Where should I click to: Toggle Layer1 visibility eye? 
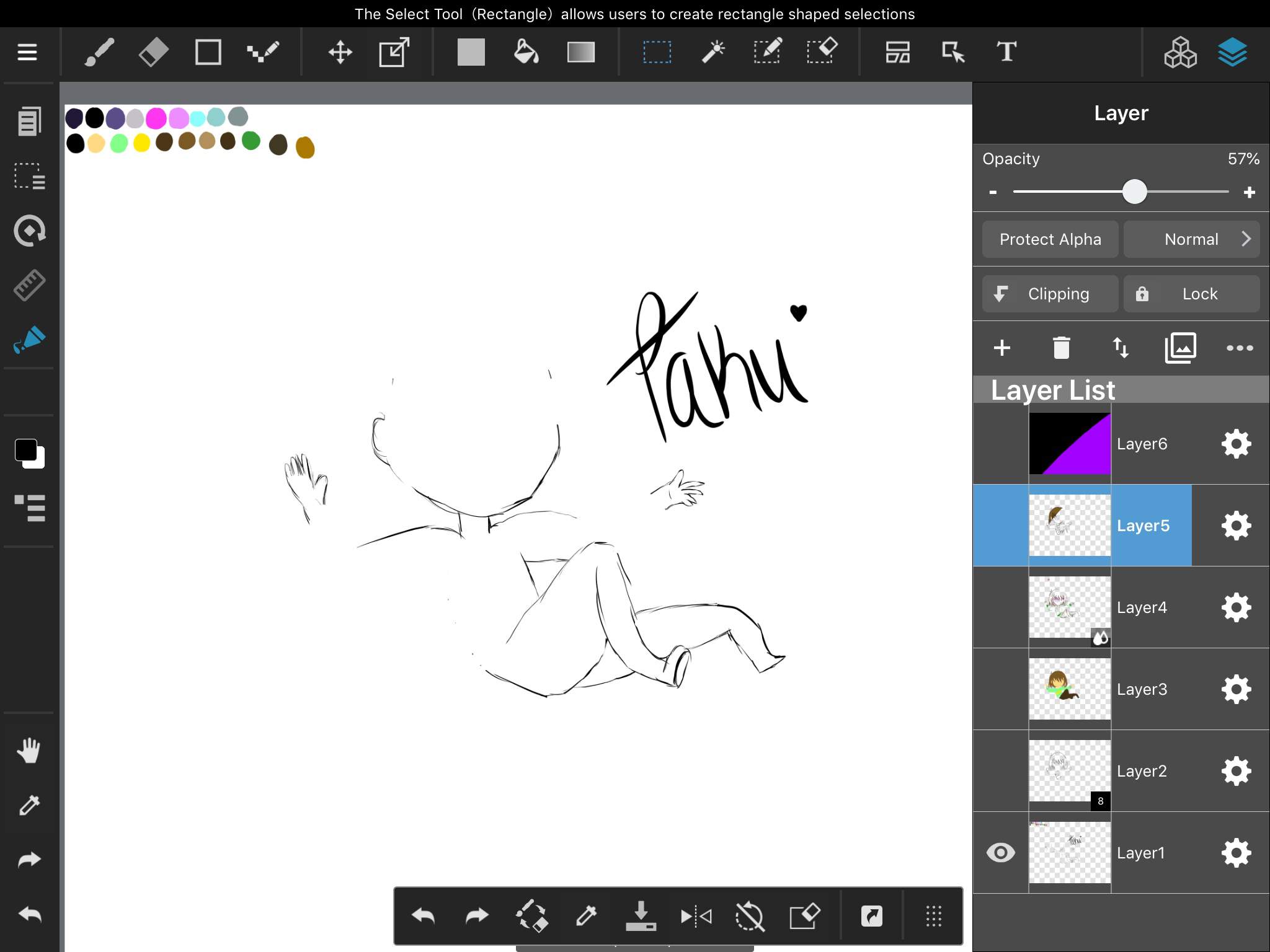[1000, 853]
